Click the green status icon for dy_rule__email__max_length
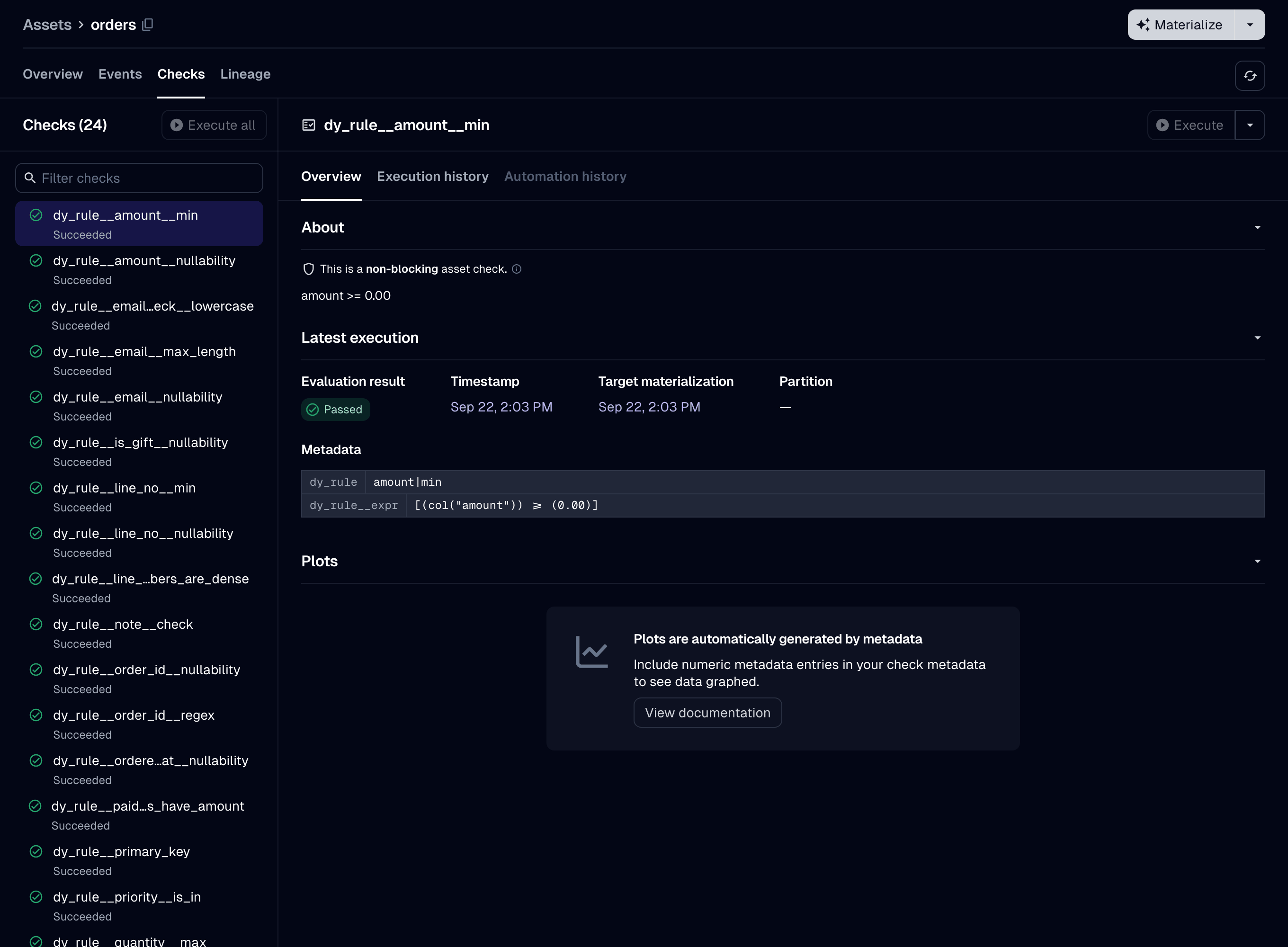The height and width of the screenshot is (947, 1288). pyautogui.click(x=36, y=351)
